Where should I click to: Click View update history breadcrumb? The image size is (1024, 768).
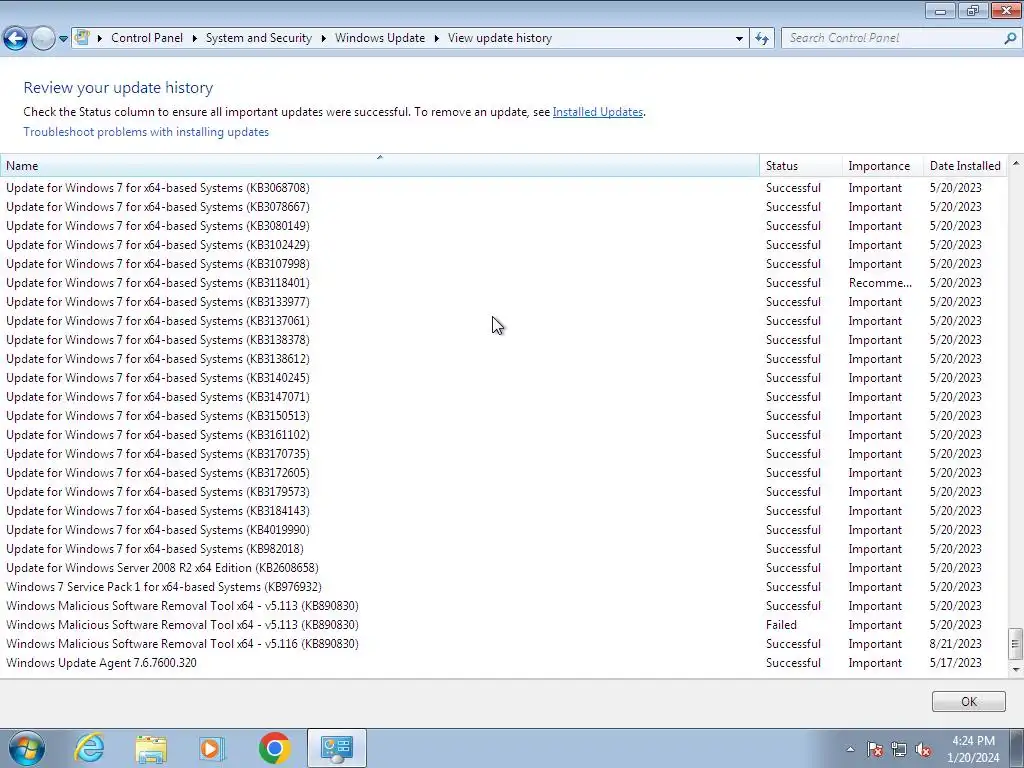point(500,38)
